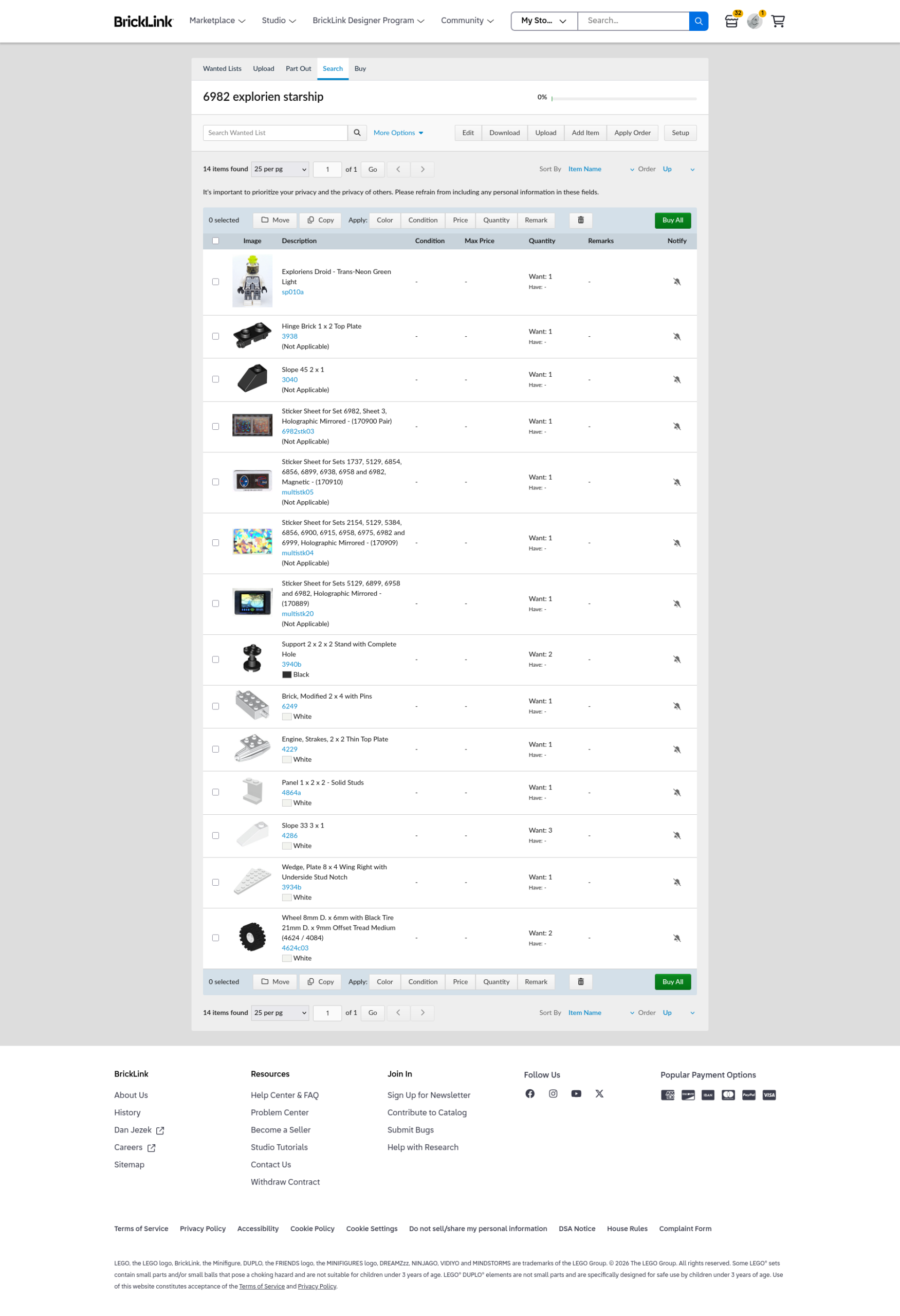Screen dimensions: 900x1316
Task: Toggle notify bell for Support 2 x 2 x 2 Stand
Action: click(x=677, y=659)
